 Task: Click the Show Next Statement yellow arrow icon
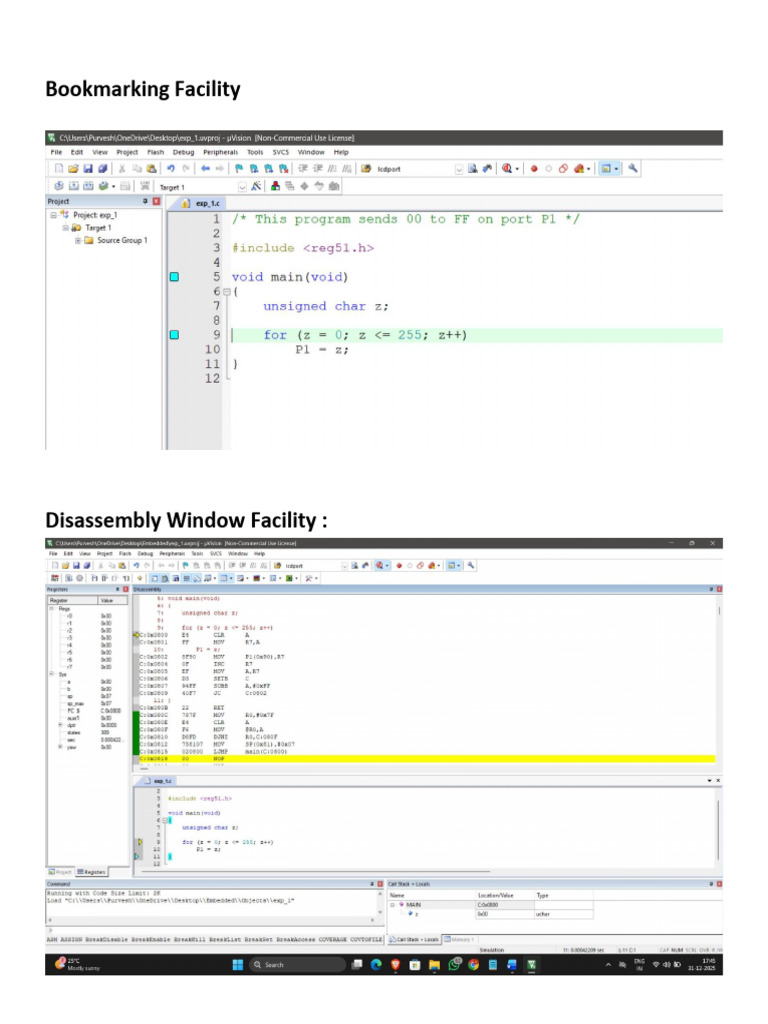(139, 578)
